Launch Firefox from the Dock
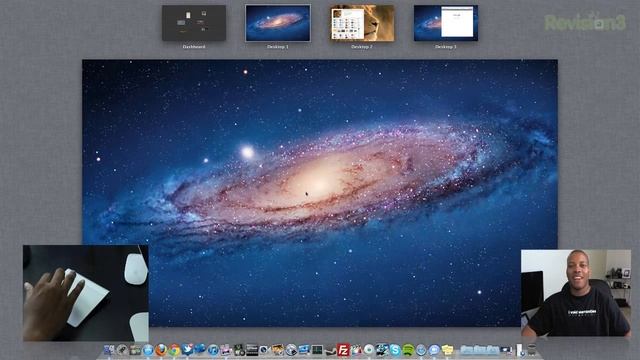This screenshot has width=640, height=360. tap(161, 350)
